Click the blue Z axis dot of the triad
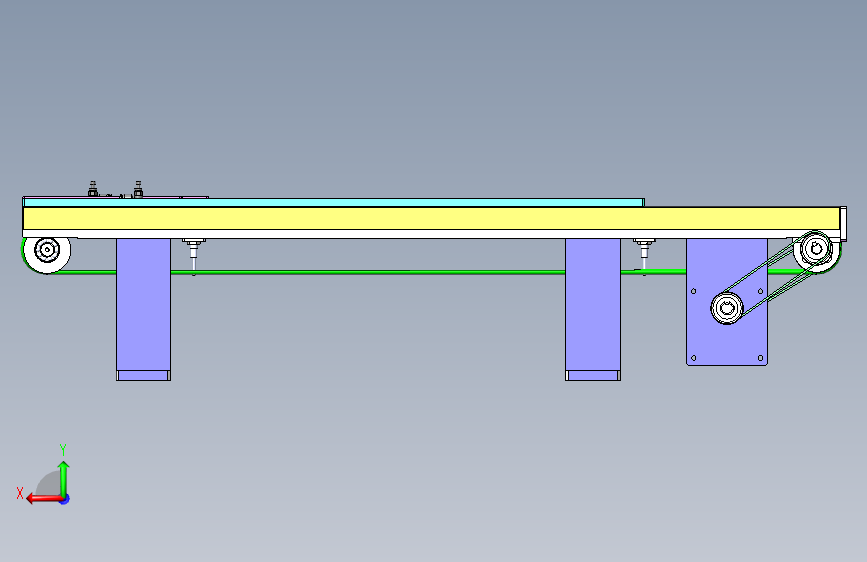Screen dimensions: 867x562 pyautogui.click(x=65, y=499)
